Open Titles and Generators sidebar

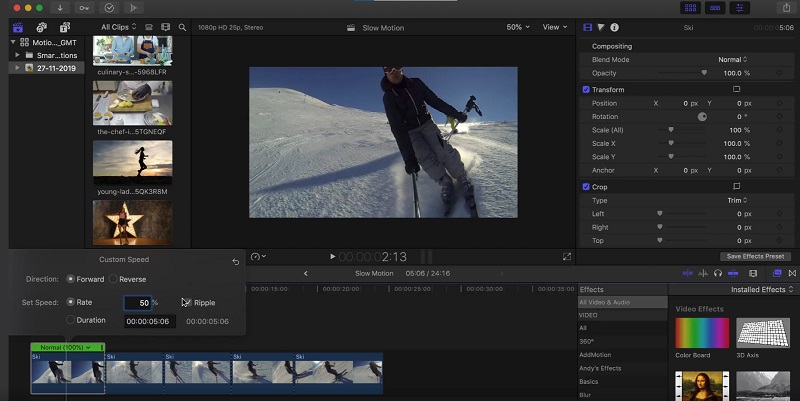click(x=65, y=27)
